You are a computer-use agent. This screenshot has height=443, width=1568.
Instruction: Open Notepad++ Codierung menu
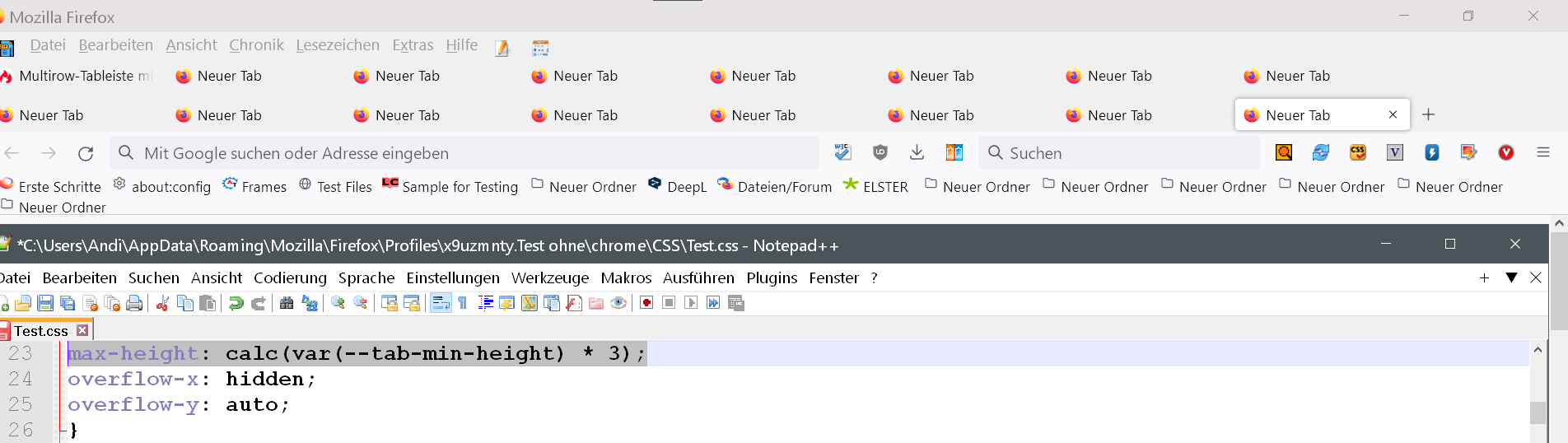click(290, 277)
